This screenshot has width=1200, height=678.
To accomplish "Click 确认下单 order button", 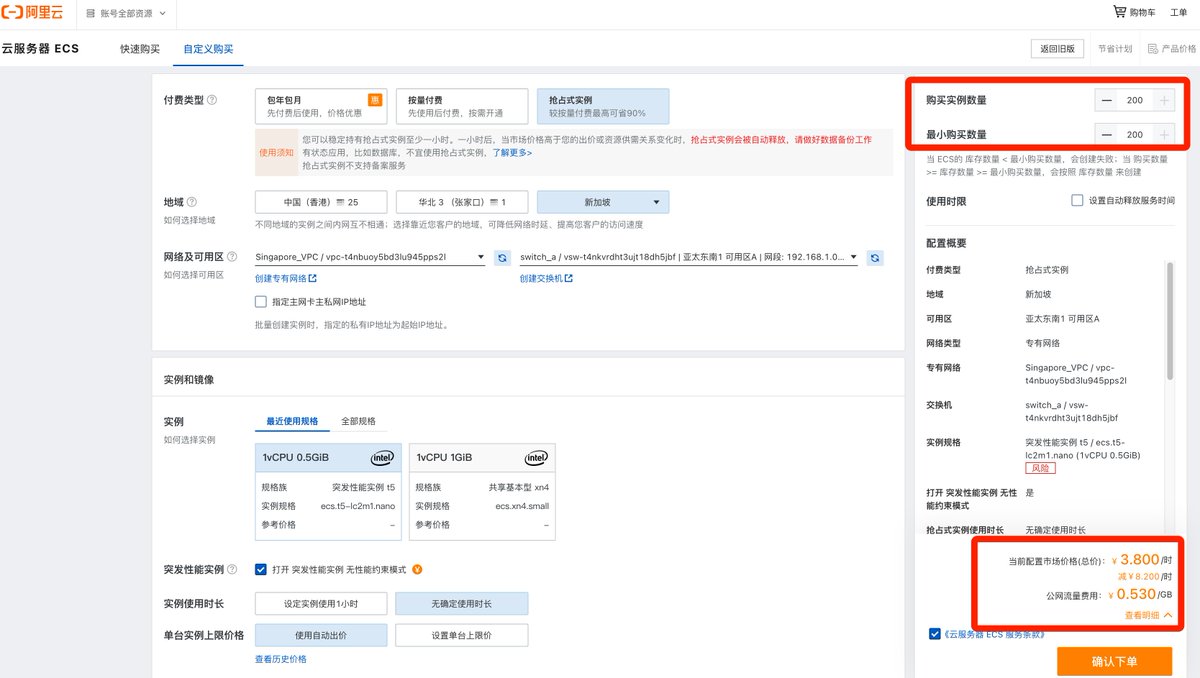I will tap(1115, 661).
